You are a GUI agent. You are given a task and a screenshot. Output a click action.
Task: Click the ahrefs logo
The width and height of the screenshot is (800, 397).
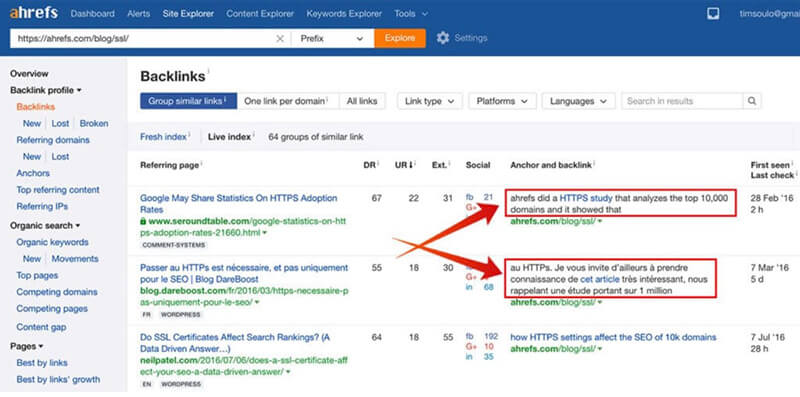(33, 13)
